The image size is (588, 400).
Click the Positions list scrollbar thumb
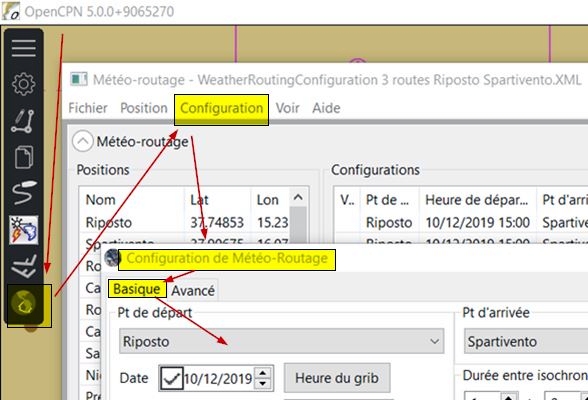click(298, 225)
